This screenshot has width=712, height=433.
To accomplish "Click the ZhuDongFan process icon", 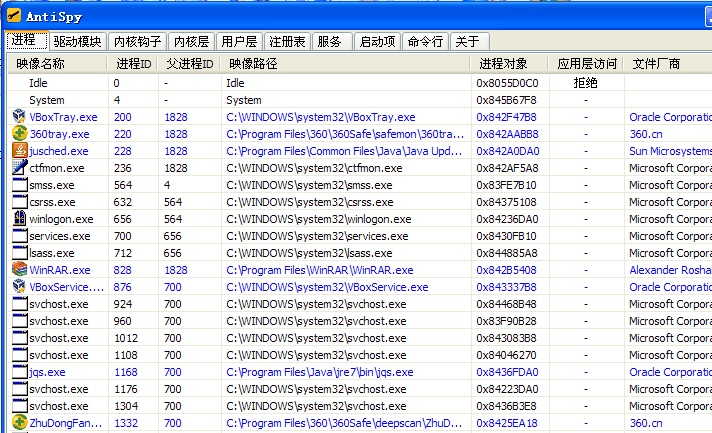I will click(x=19, y=423).
